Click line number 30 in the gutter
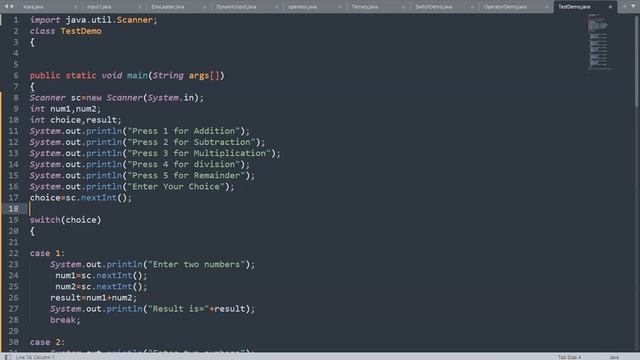 click(x=13, y=342)
